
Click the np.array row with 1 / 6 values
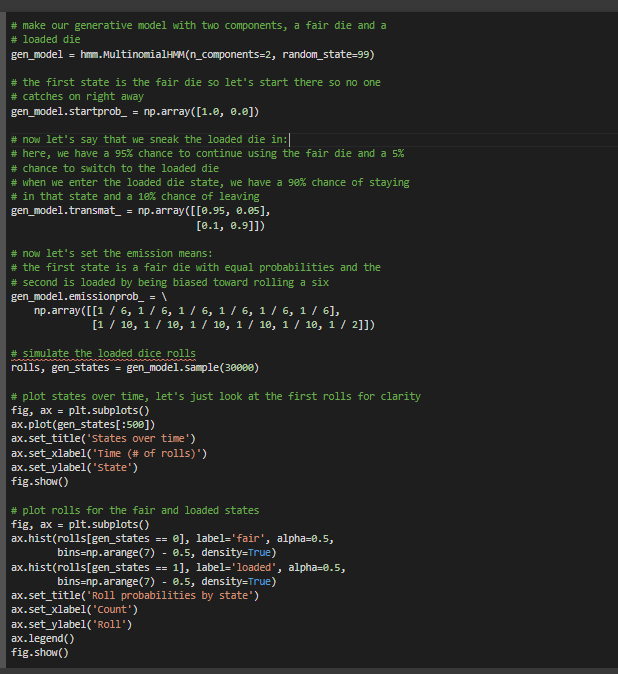coord(187,311)
